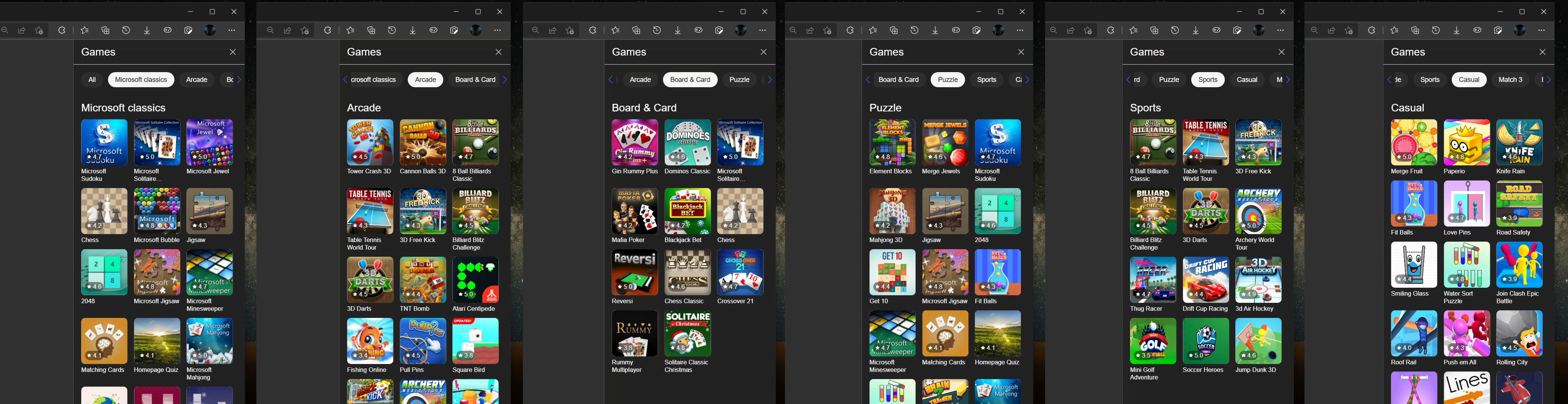The height and width of the screenshot is (404, 1568).
Task: Open Downloads in the Board & Card window toolbar
Action: [x=677, y=30]
